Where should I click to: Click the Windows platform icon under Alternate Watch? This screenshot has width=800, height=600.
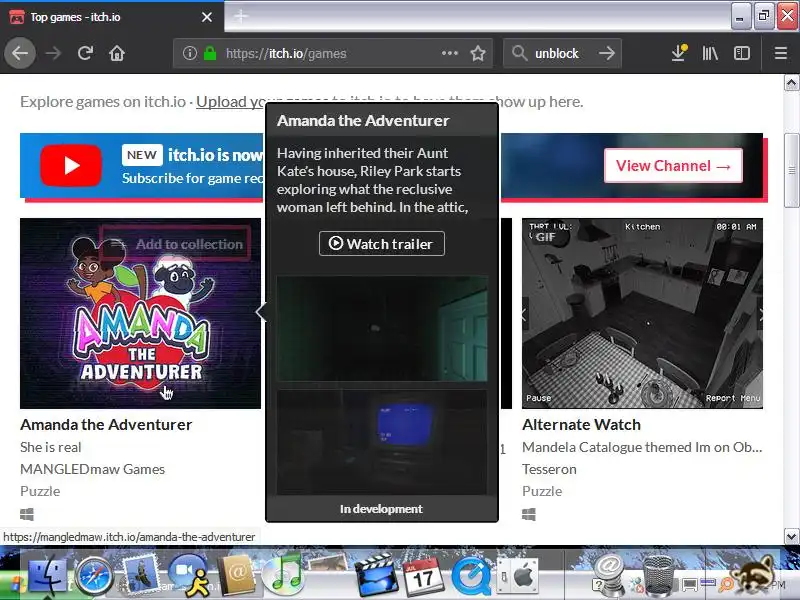click(x=529, y=514)
